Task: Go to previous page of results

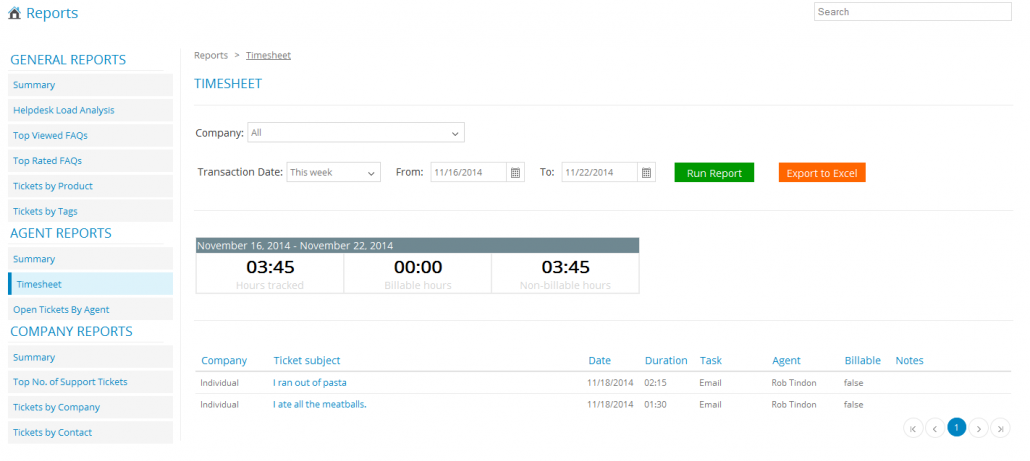Action: pos(935,429)
